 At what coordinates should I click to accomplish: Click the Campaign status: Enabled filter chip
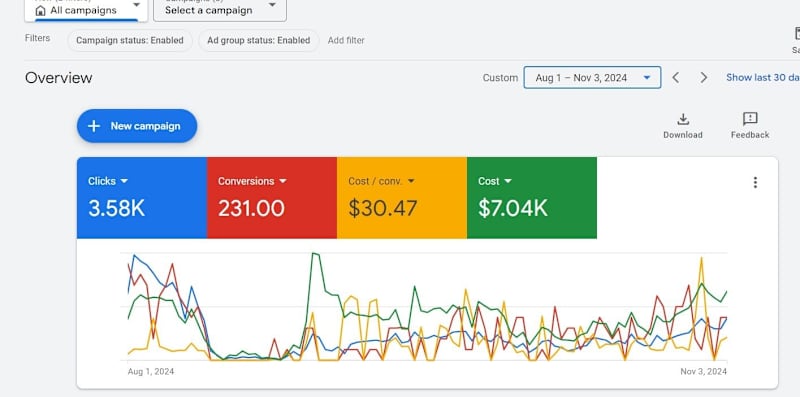tap(130, 40)
